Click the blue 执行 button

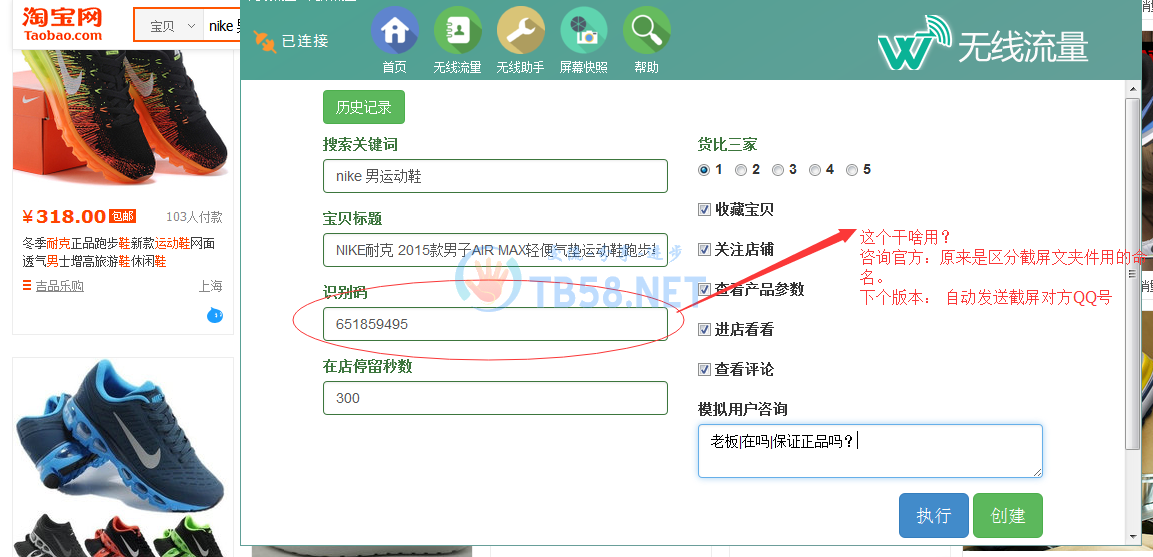click(x=933, y=516)
